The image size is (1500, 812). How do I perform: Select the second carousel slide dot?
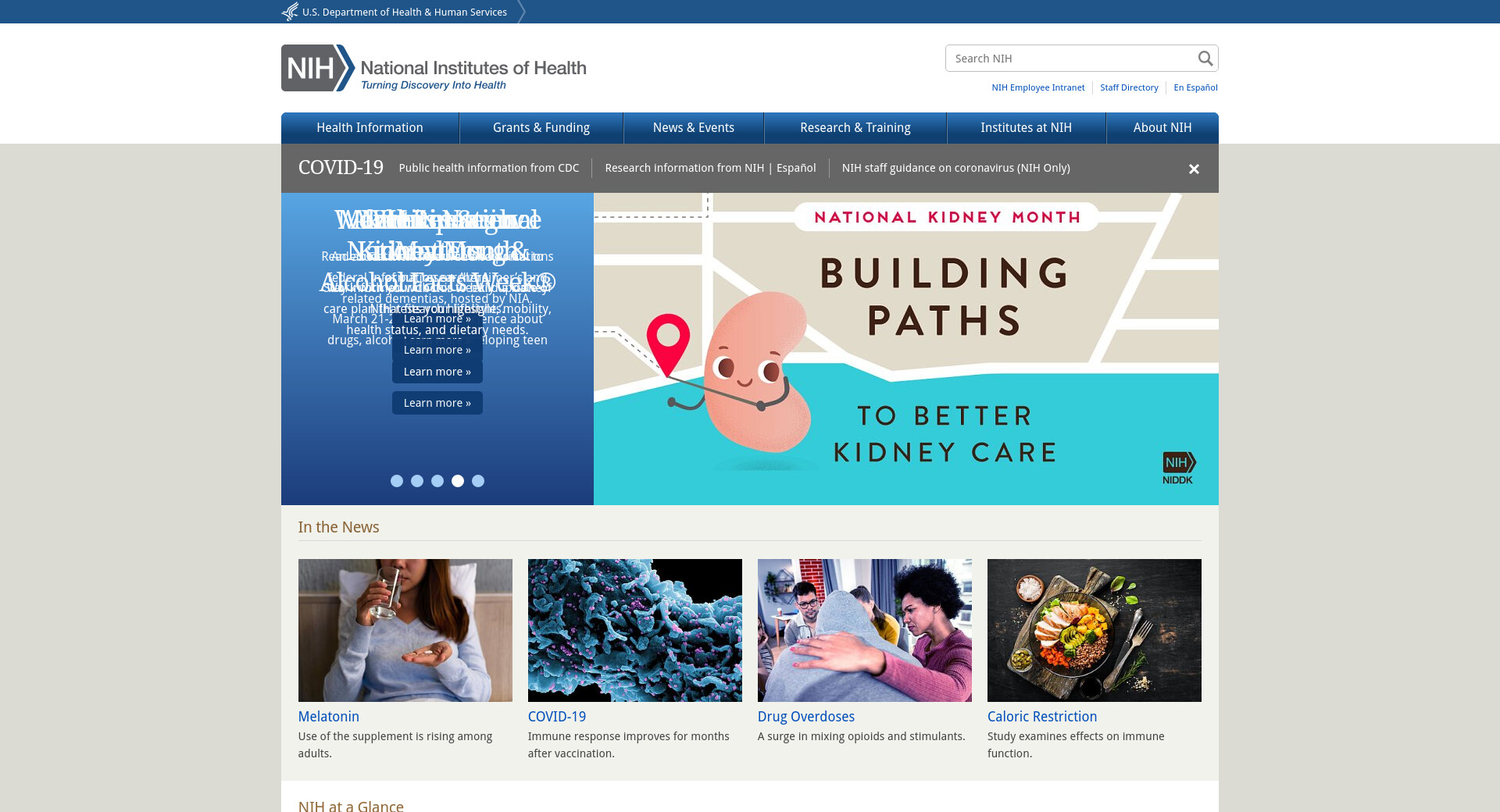coord(417,481)
